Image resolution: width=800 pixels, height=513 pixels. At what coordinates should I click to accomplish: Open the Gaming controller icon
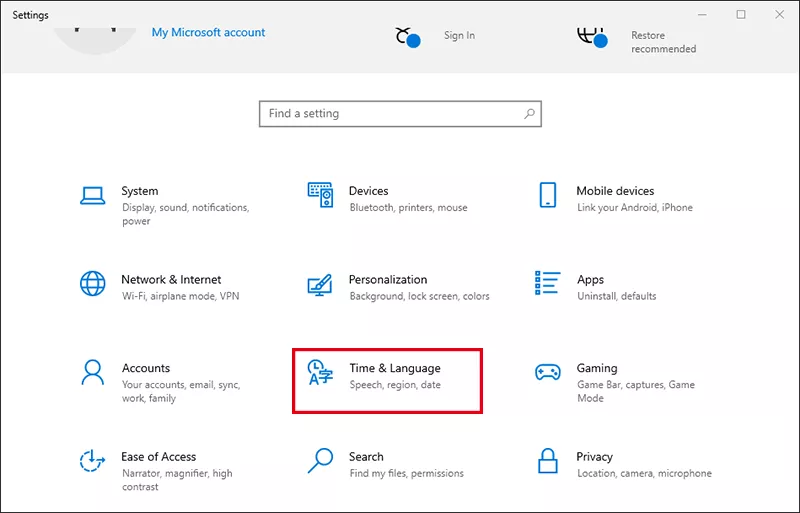(547, 372)
